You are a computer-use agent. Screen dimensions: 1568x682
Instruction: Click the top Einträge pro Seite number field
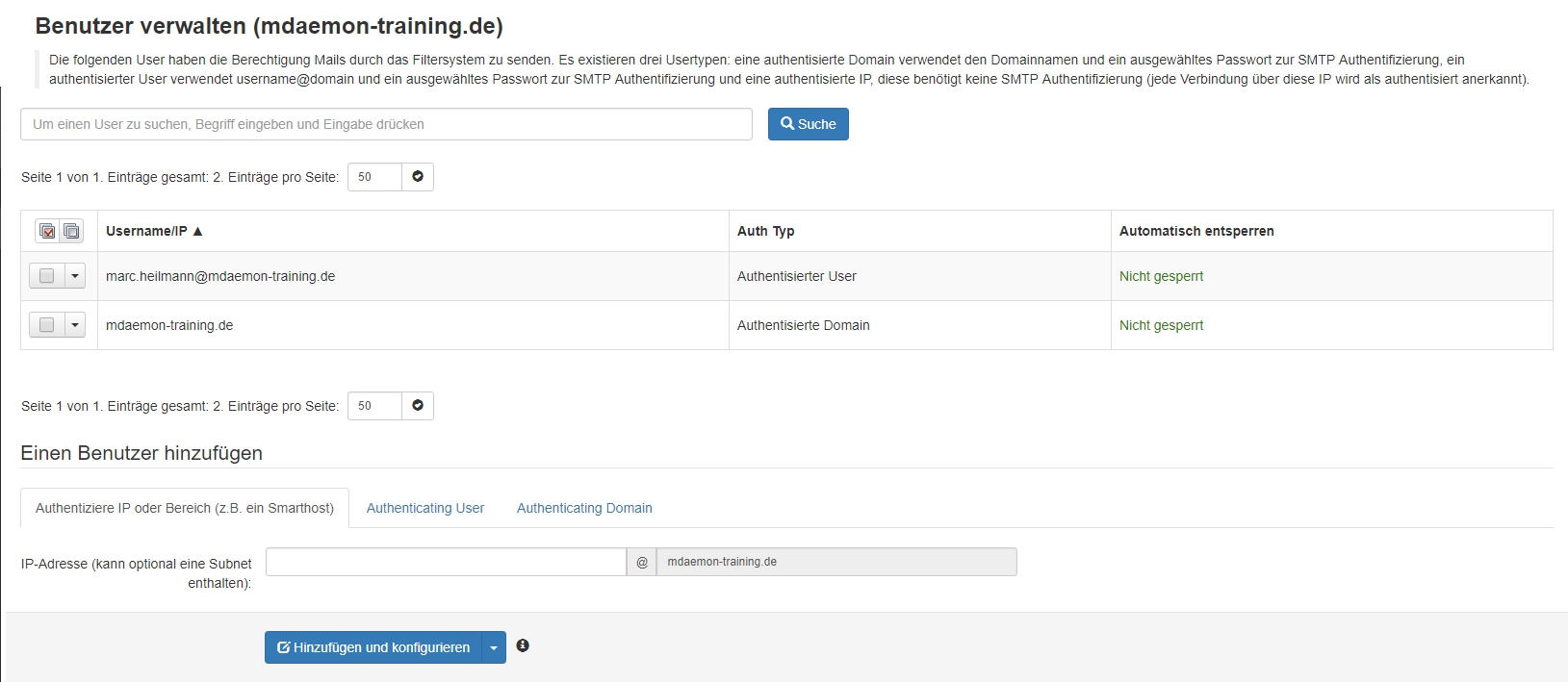point(374,177)
